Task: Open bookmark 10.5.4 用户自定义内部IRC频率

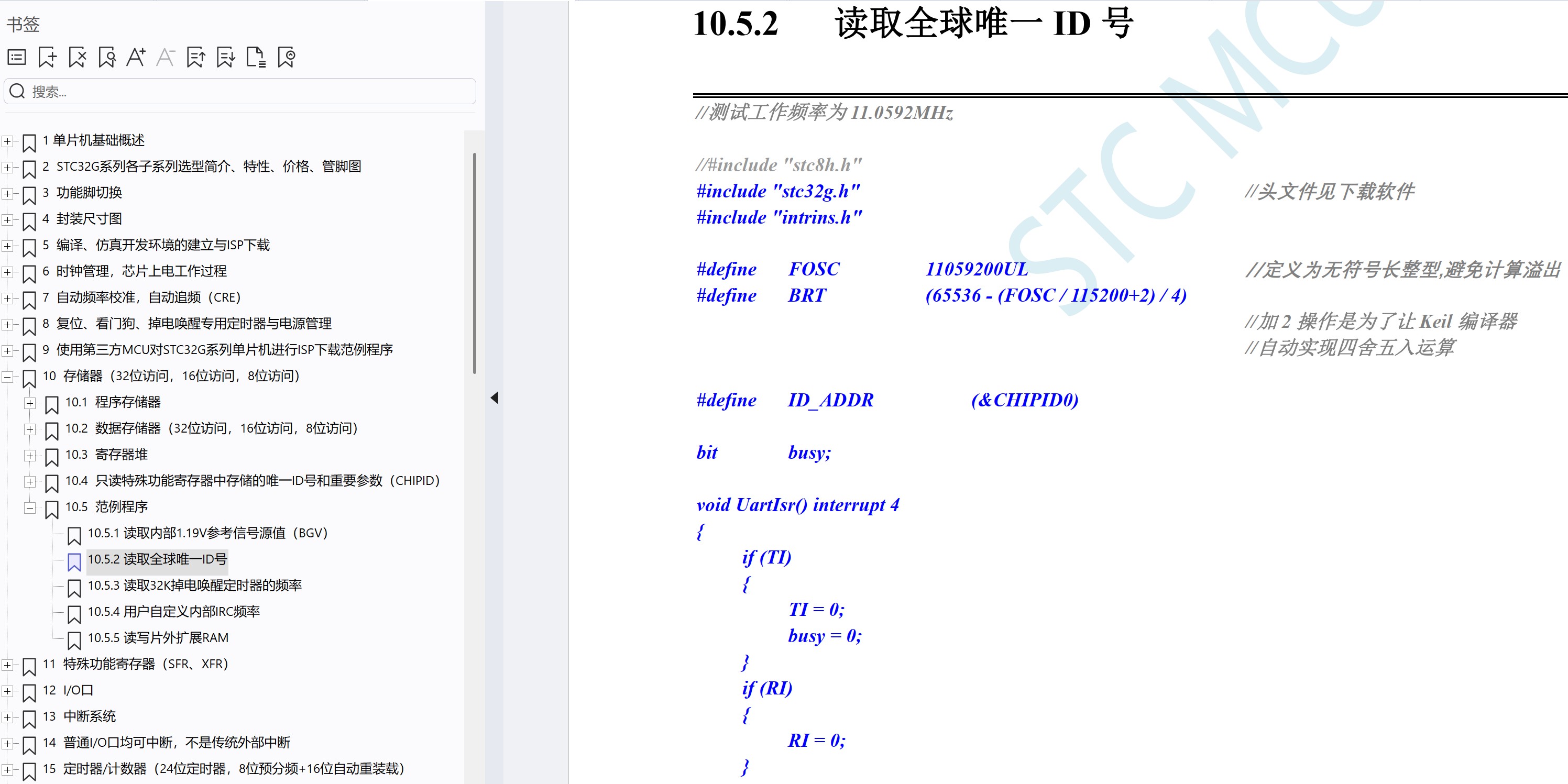Action: [173, 611]
